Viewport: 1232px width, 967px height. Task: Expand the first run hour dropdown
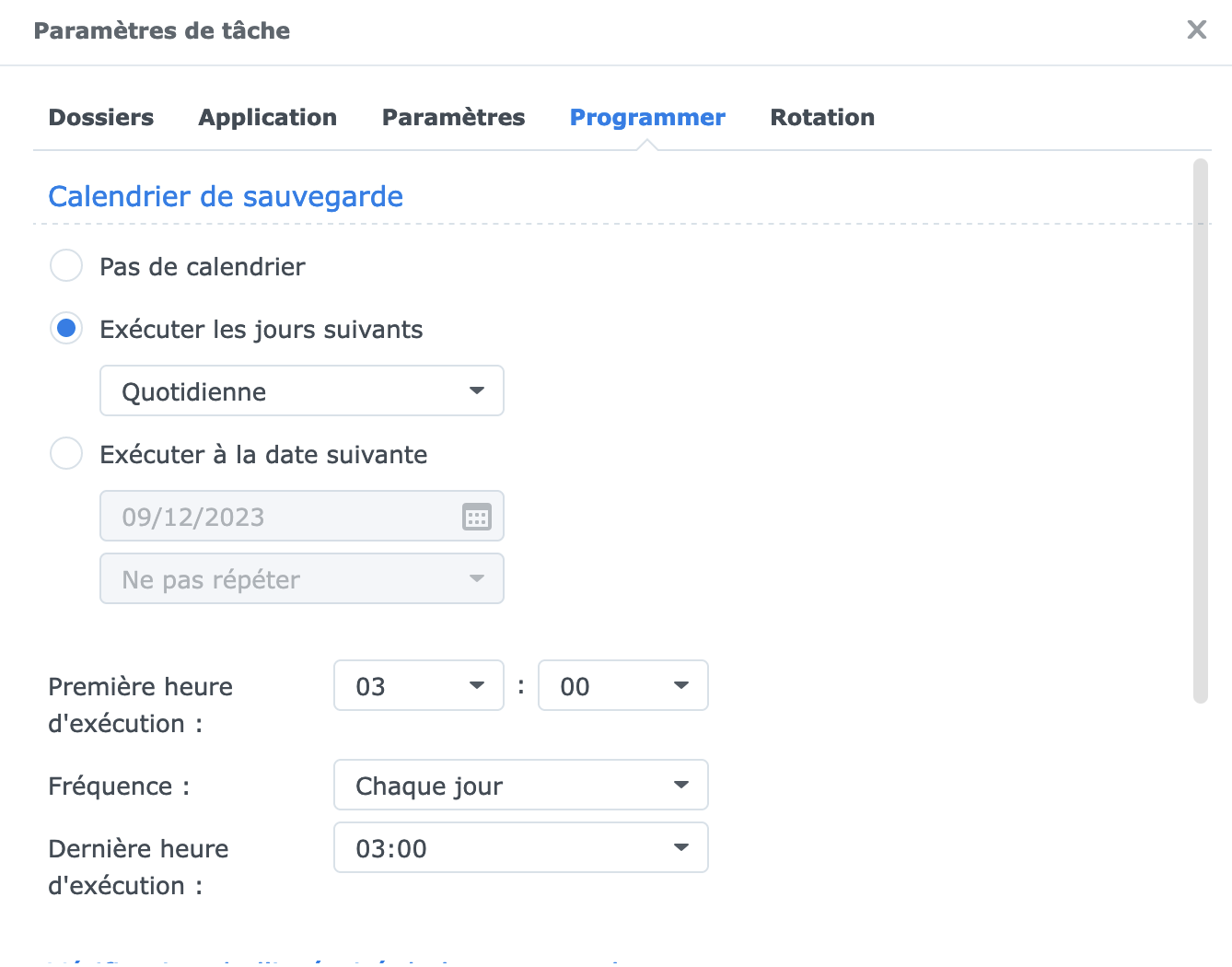coord(418,686)
